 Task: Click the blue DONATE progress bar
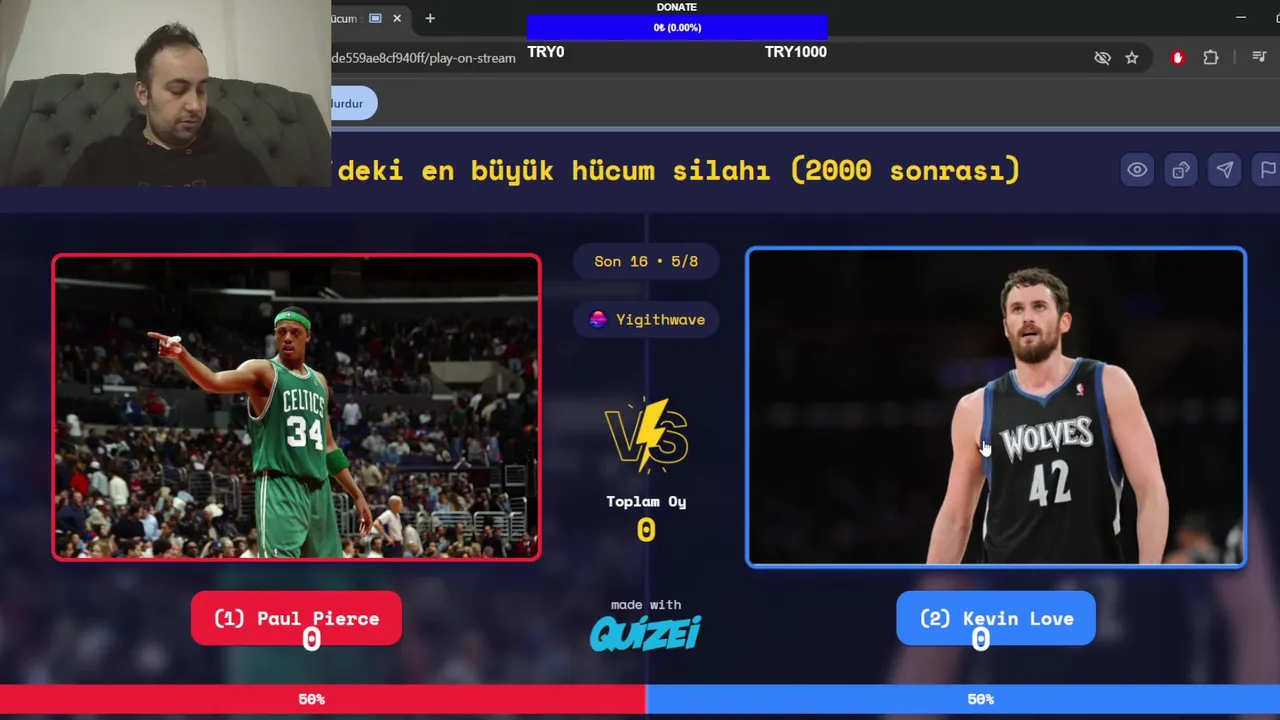point(677,28)
